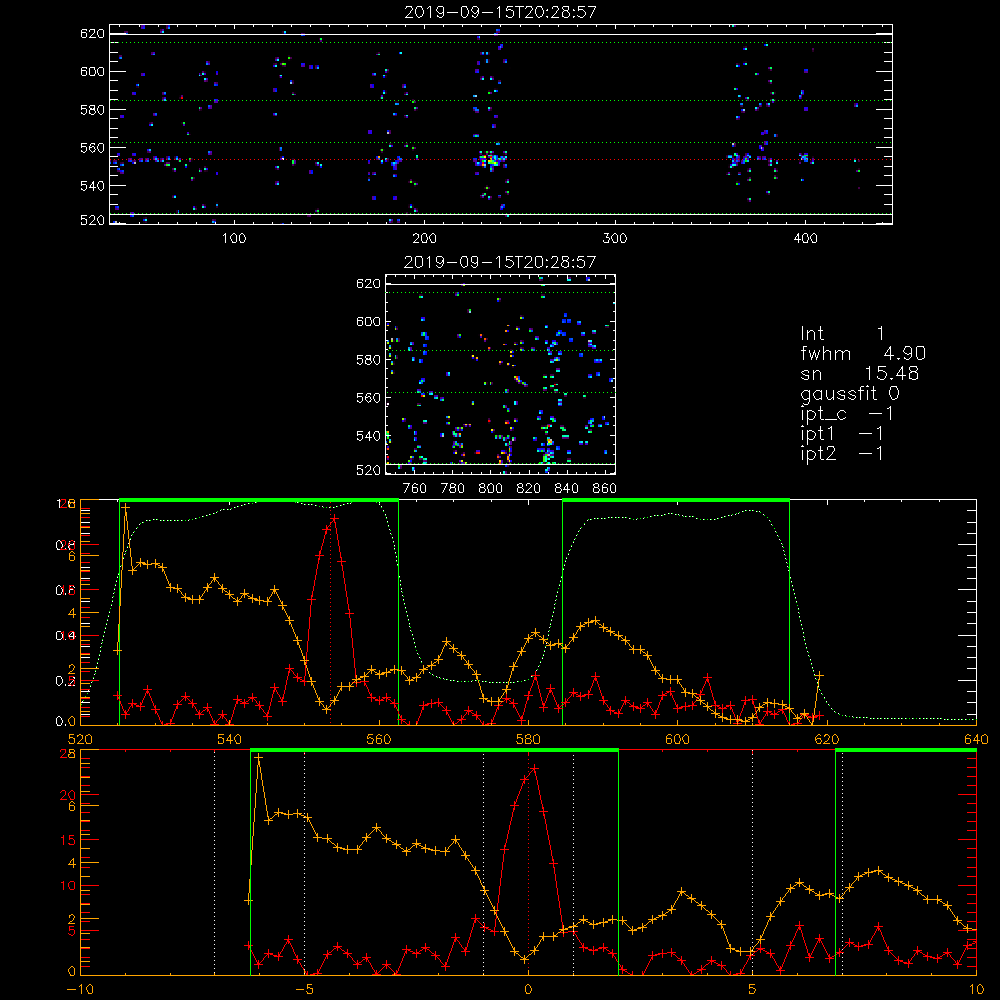Image resolution: width=1000 pixels, height=1000 pixels.
Task: Click x-axis label 10 on the bottom offset plot
Action: coord(976,990)
